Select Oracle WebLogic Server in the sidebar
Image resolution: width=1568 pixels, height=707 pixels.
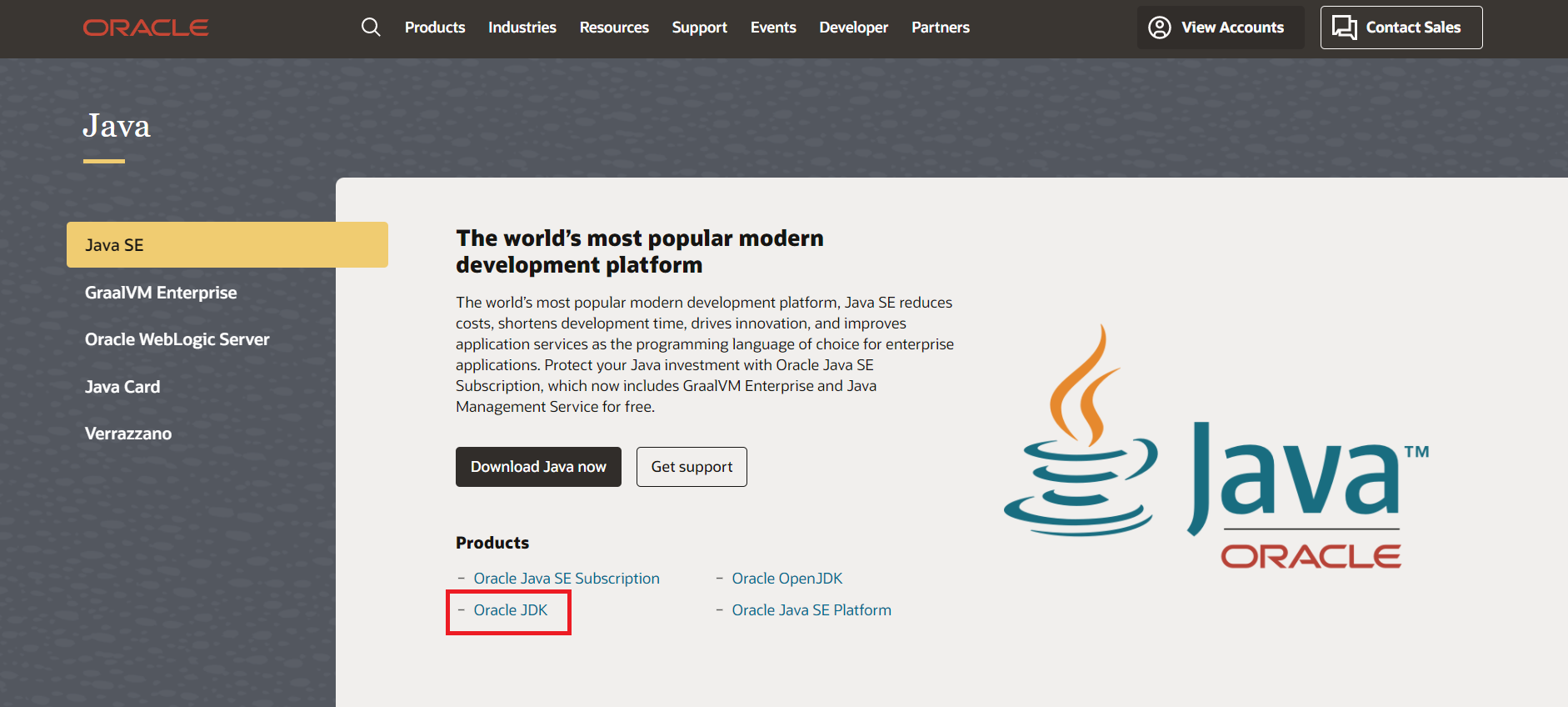click(177, 339)
